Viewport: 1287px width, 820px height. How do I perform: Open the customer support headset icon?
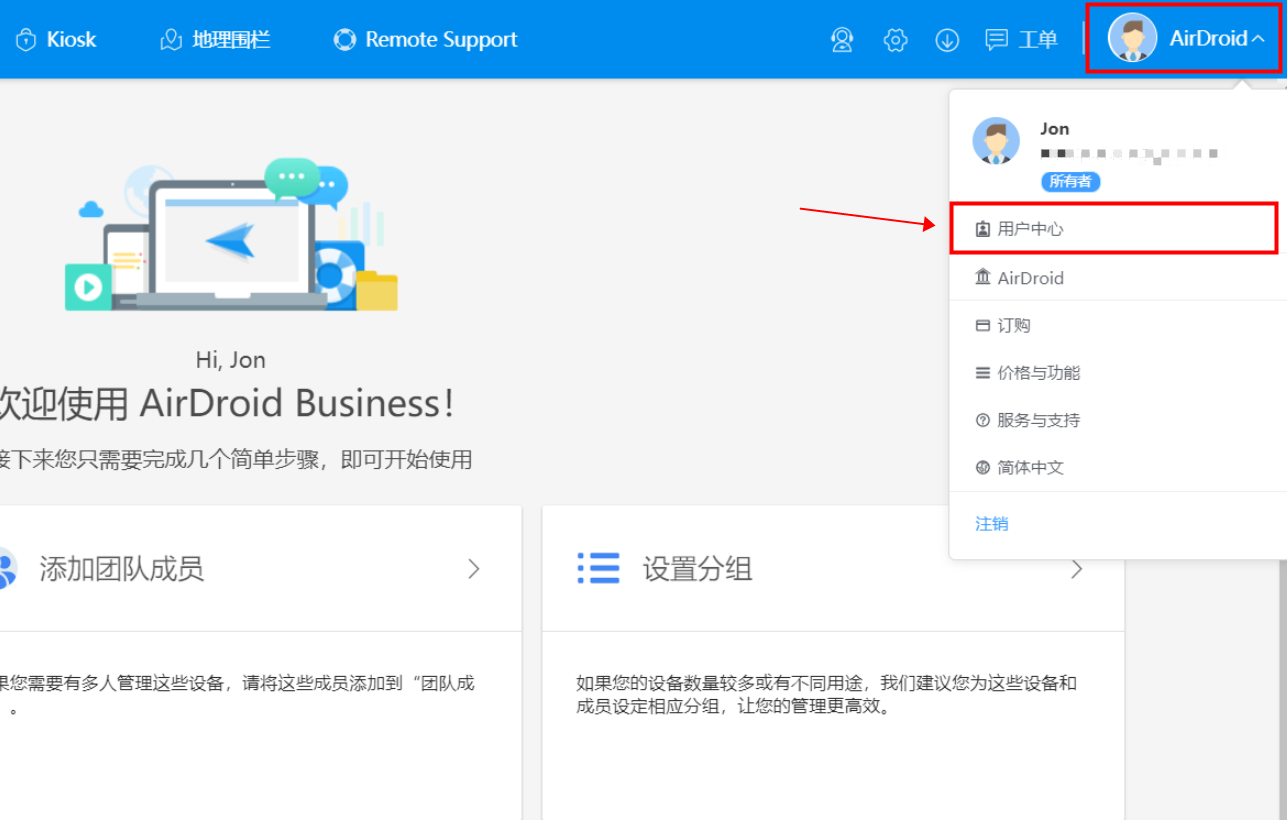tap(842, 40)
